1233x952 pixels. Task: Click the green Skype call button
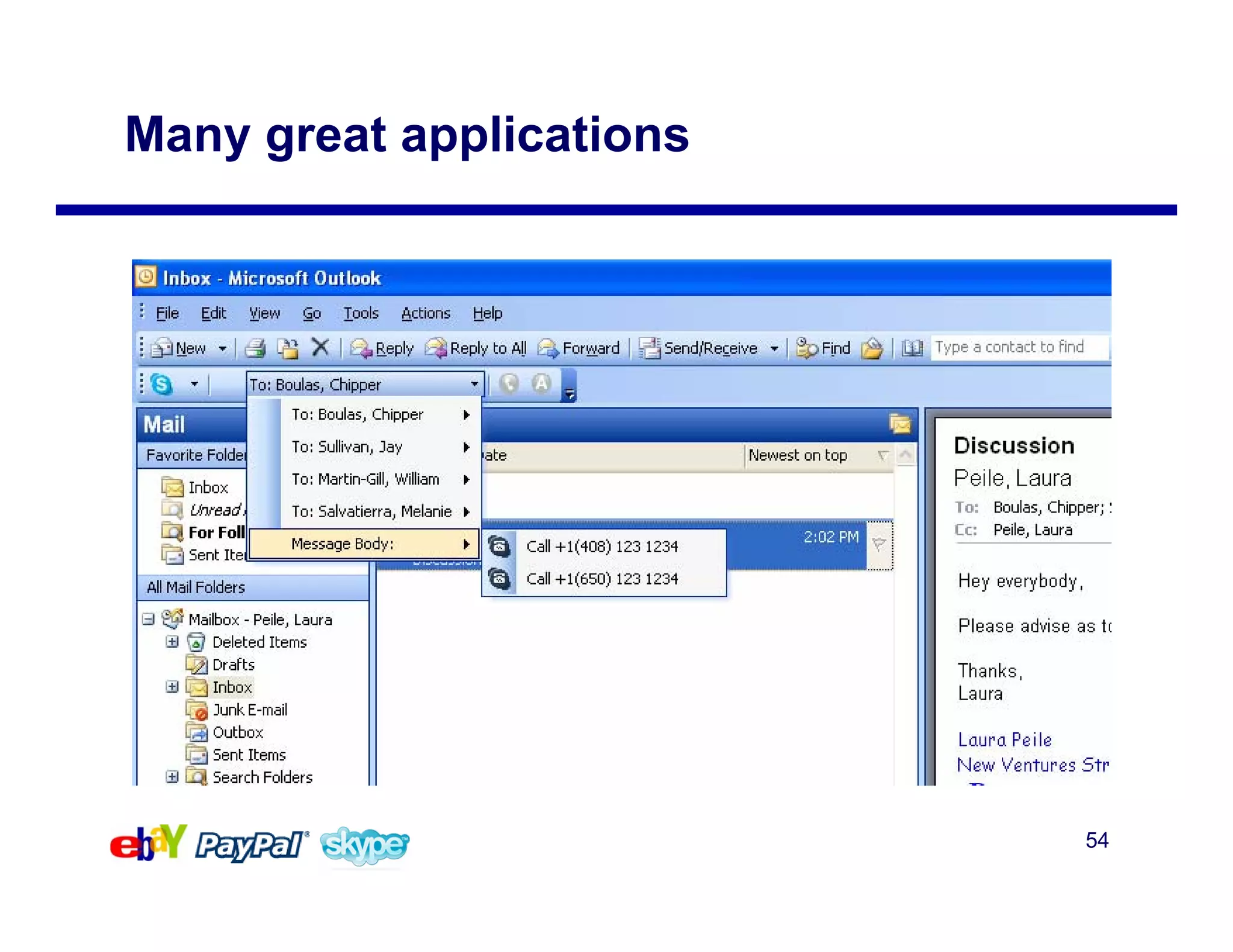[509, 383]
